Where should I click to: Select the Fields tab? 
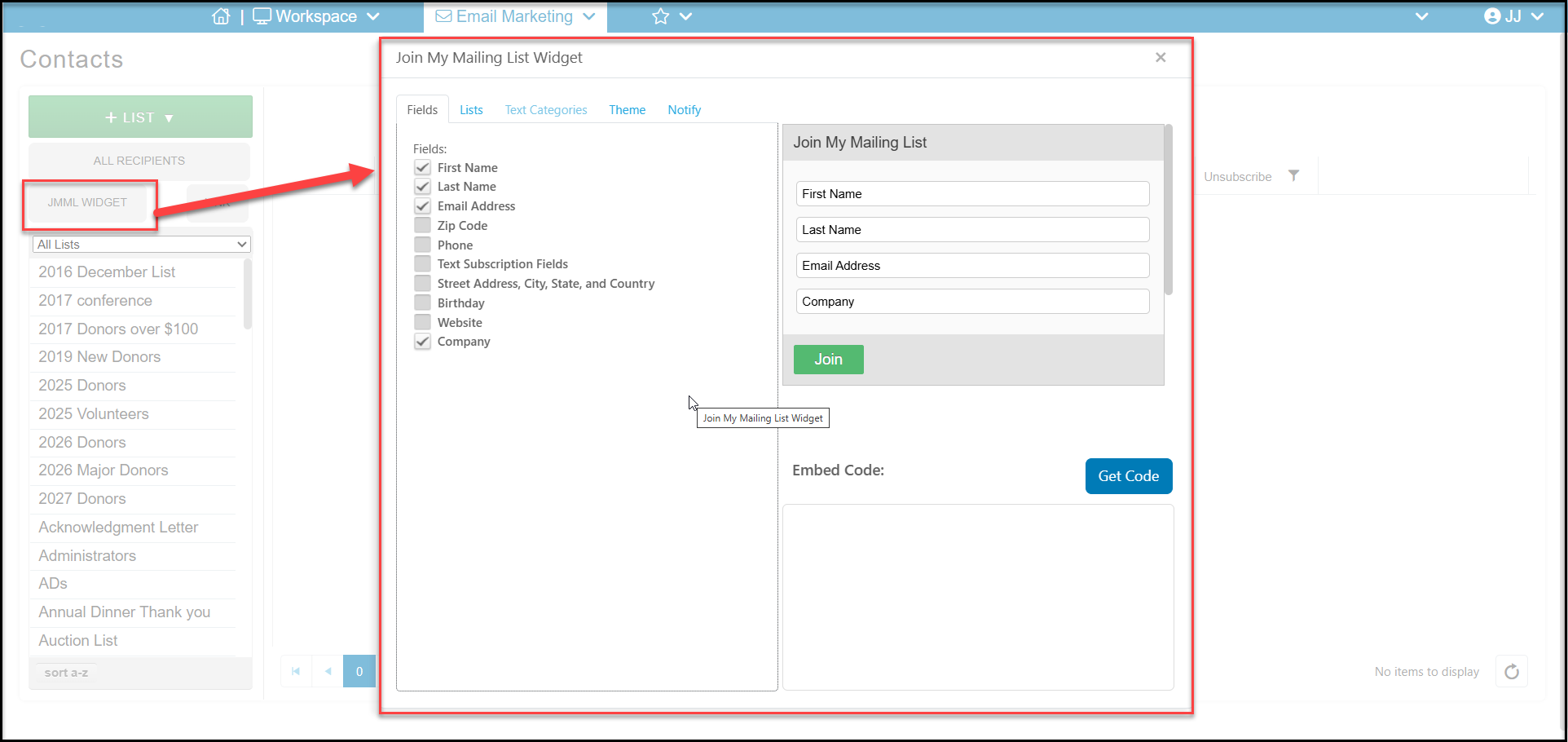(422, 110)
